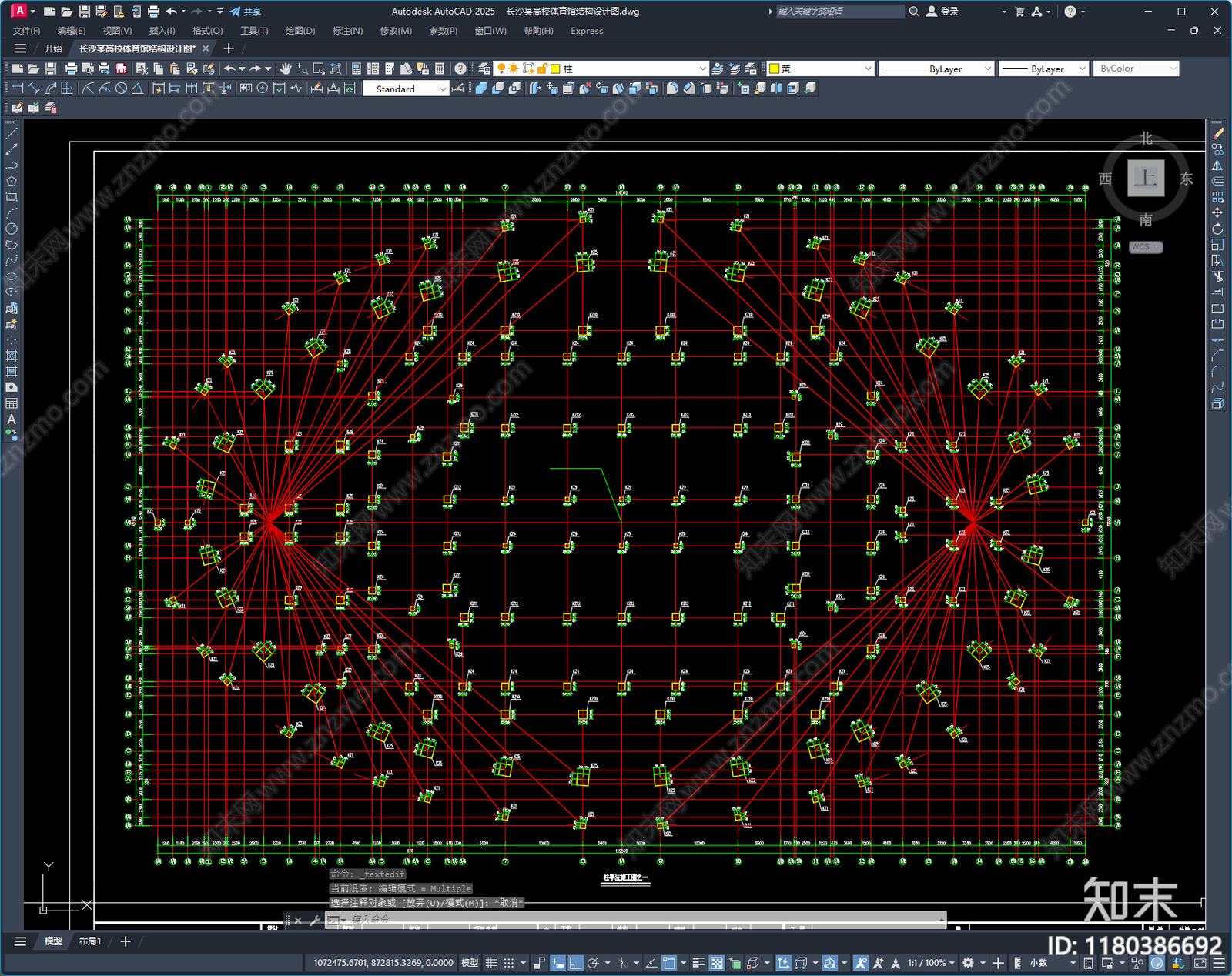The height and width of the screenshot is (976, 1232).
Task: Select the Move tool in Modify toolbar
Action: [1217, 212]
